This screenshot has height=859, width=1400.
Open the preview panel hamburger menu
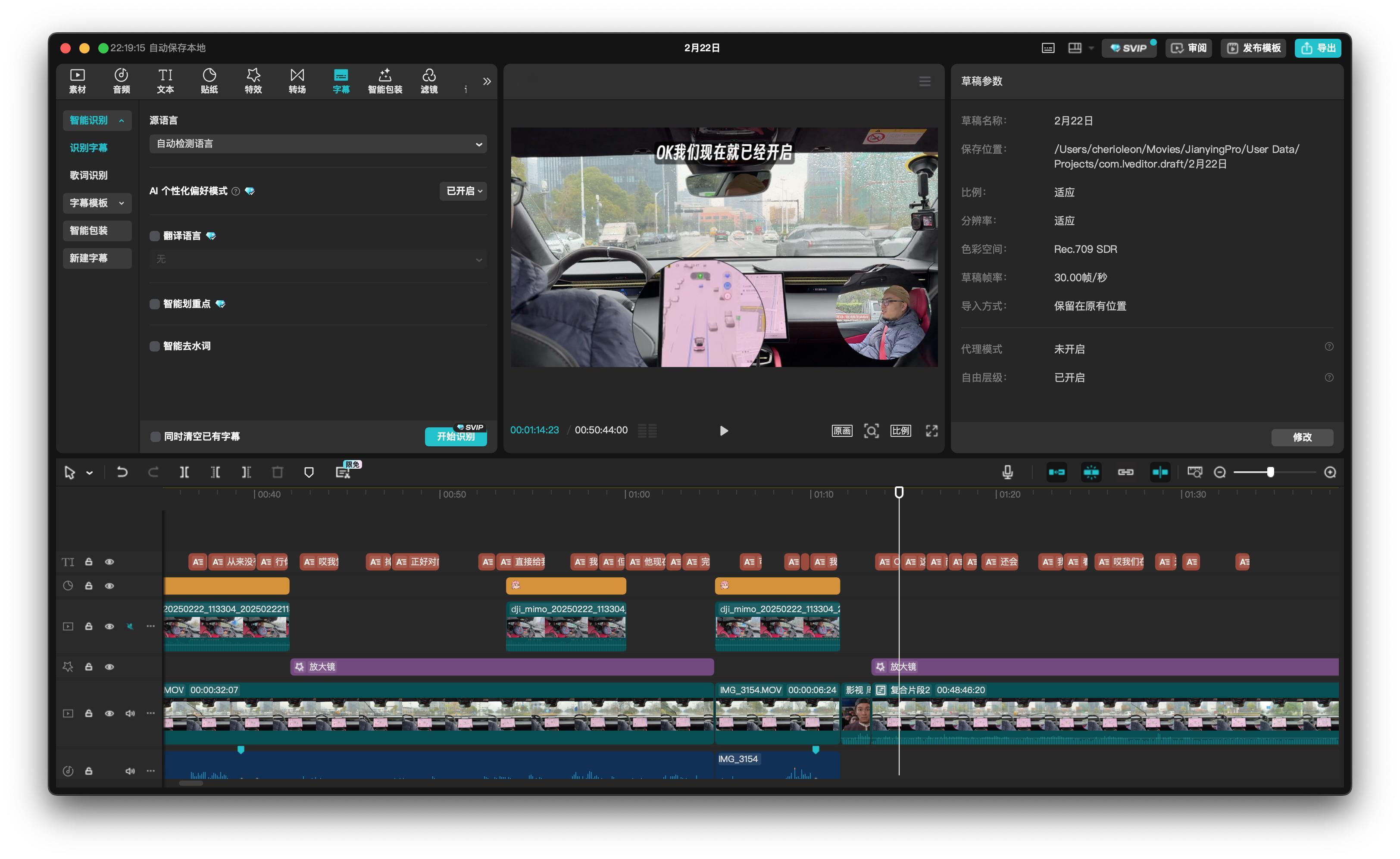click(x=924, y=81)
